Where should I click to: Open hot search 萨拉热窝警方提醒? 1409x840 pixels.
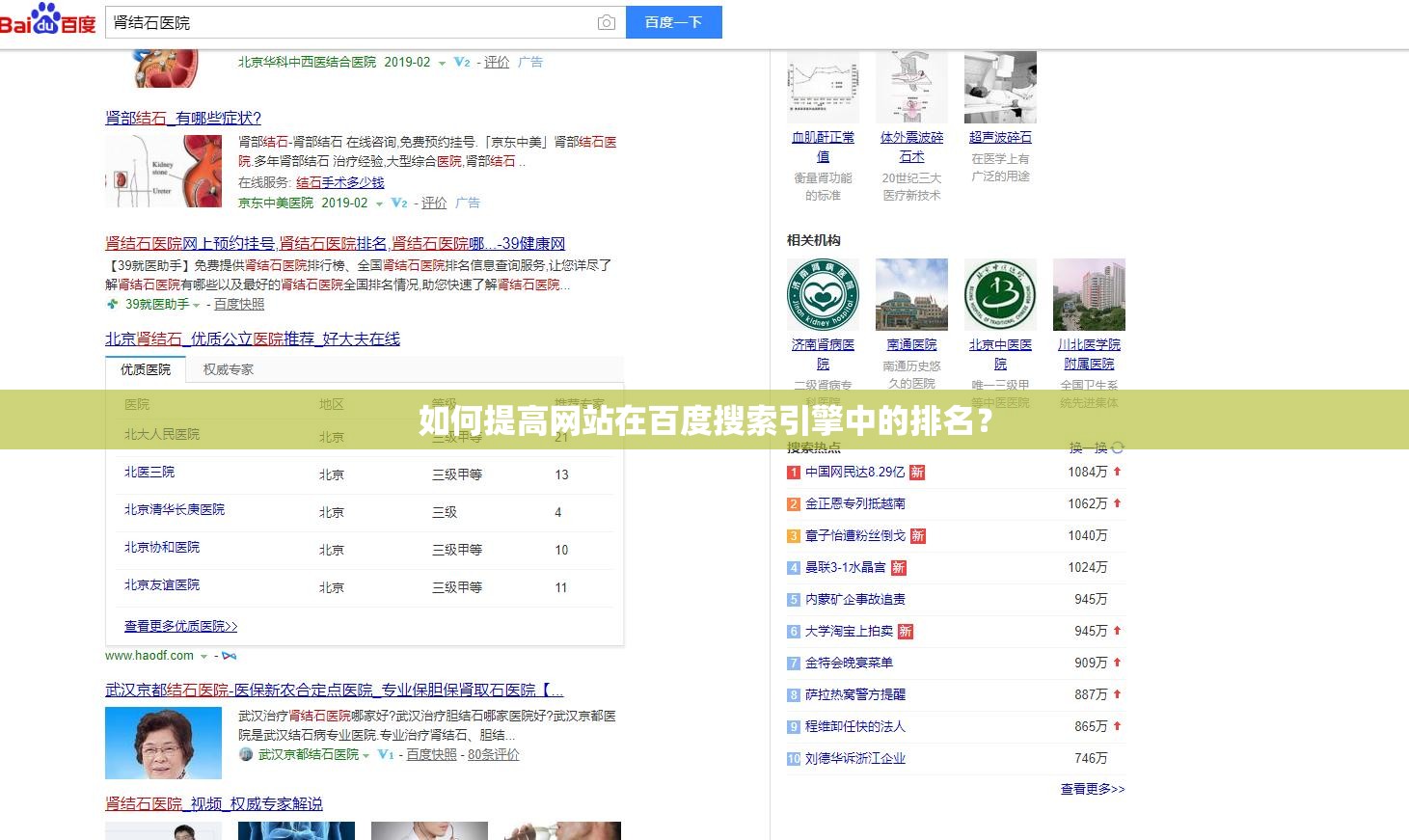point(855,694)
